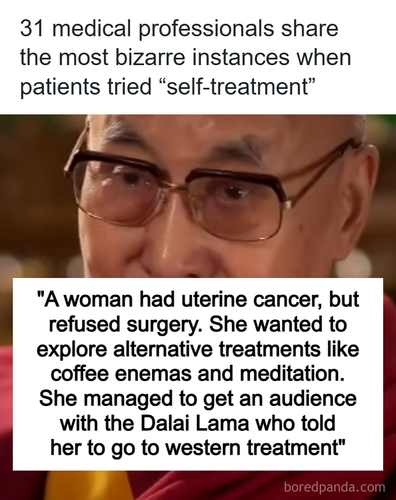Viewport: 396px width, 500px height.
Task: Click the headline line "the most bizarre instances when"
Action: (x=185, y=57)
